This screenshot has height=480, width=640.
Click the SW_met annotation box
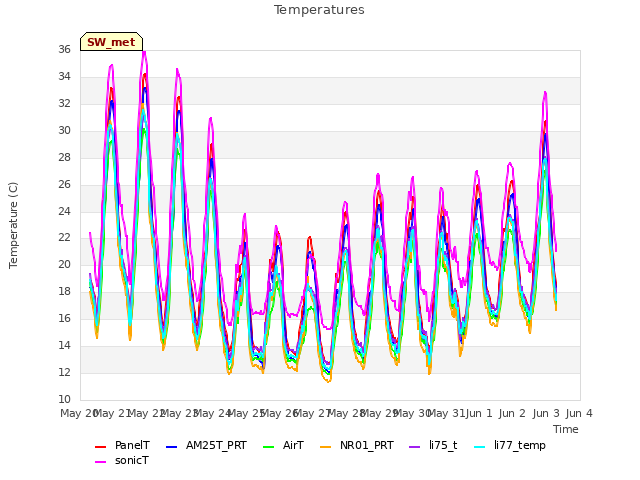pyautogui.click(x=111, y=42)
